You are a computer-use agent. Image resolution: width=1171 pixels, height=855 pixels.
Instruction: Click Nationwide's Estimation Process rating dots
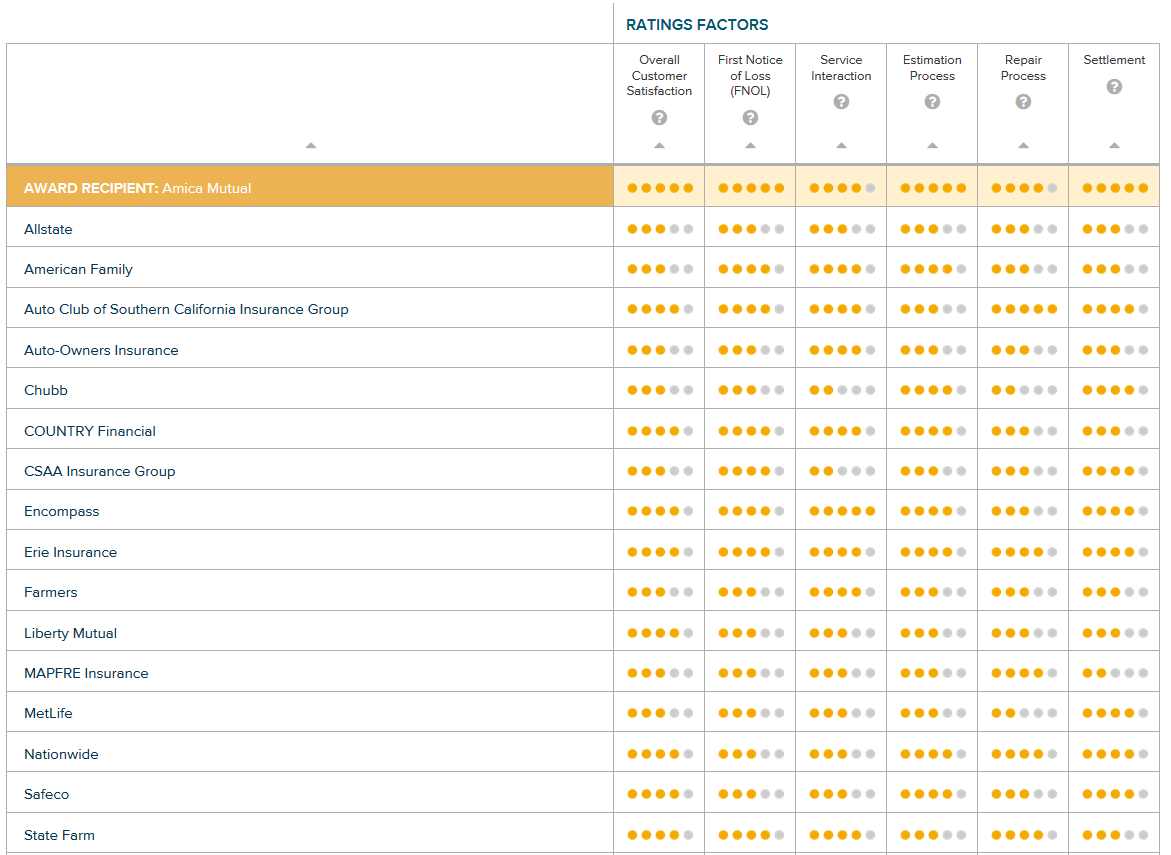(x=933, y=754)
